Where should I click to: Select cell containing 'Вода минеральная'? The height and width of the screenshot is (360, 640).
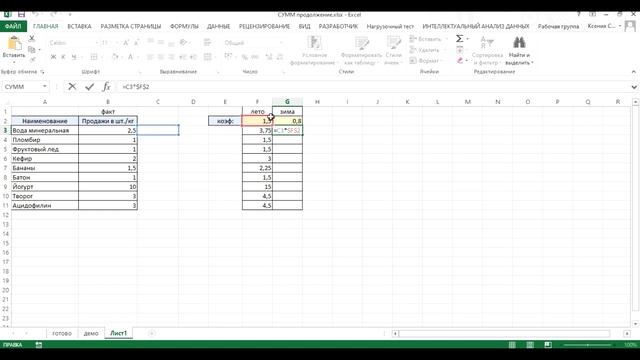(x=45, y=130)
